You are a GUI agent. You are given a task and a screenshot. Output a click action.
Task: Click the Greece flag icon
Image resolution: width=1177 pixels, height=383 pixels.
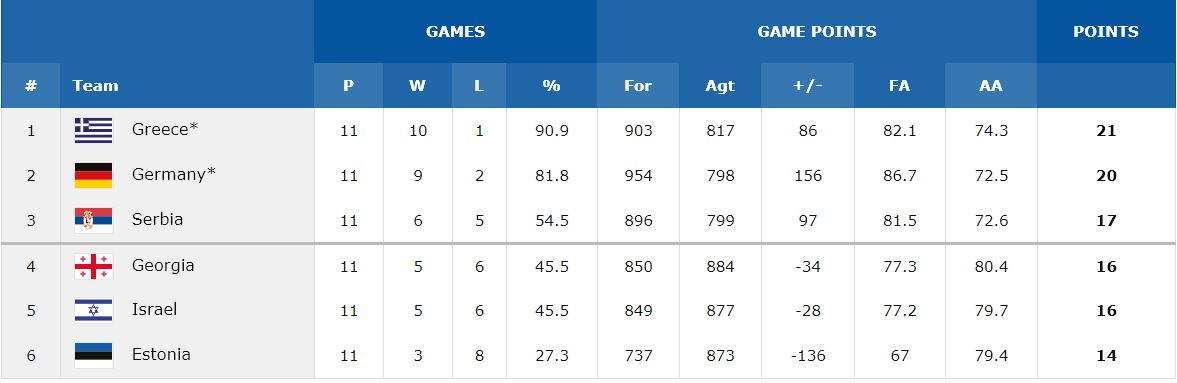point(93,131)
